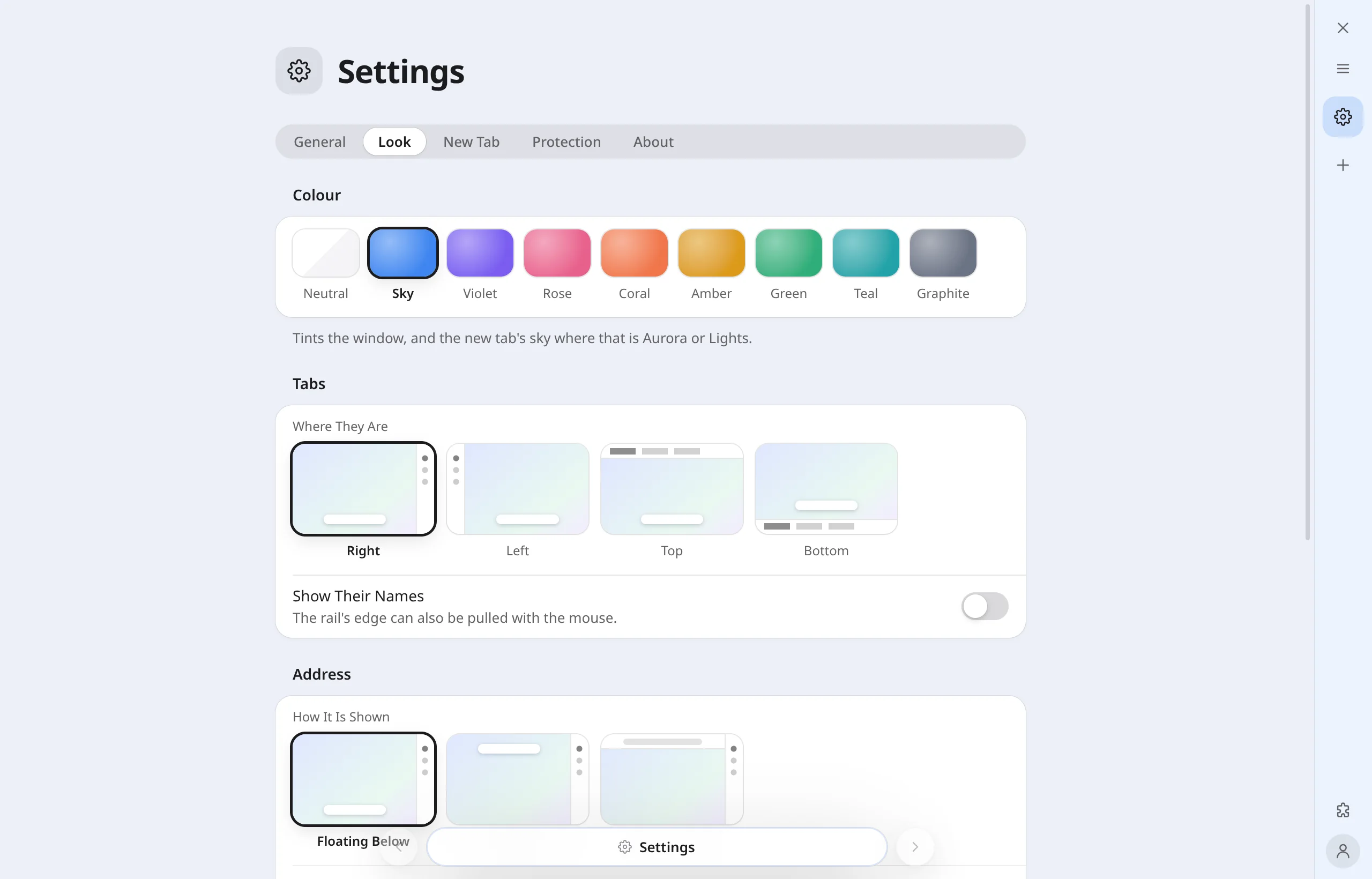Viewport: 1372px width, 879px height.
Task: Open the profile avatar icon
Action: tap(1343, 851)
